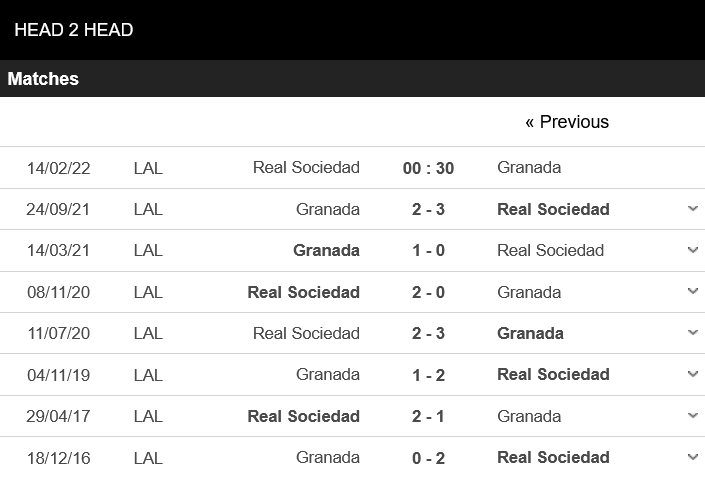This screenshot has width=705, height=477.
Task: Select the Matches section tab
Action: pos(43,79)
